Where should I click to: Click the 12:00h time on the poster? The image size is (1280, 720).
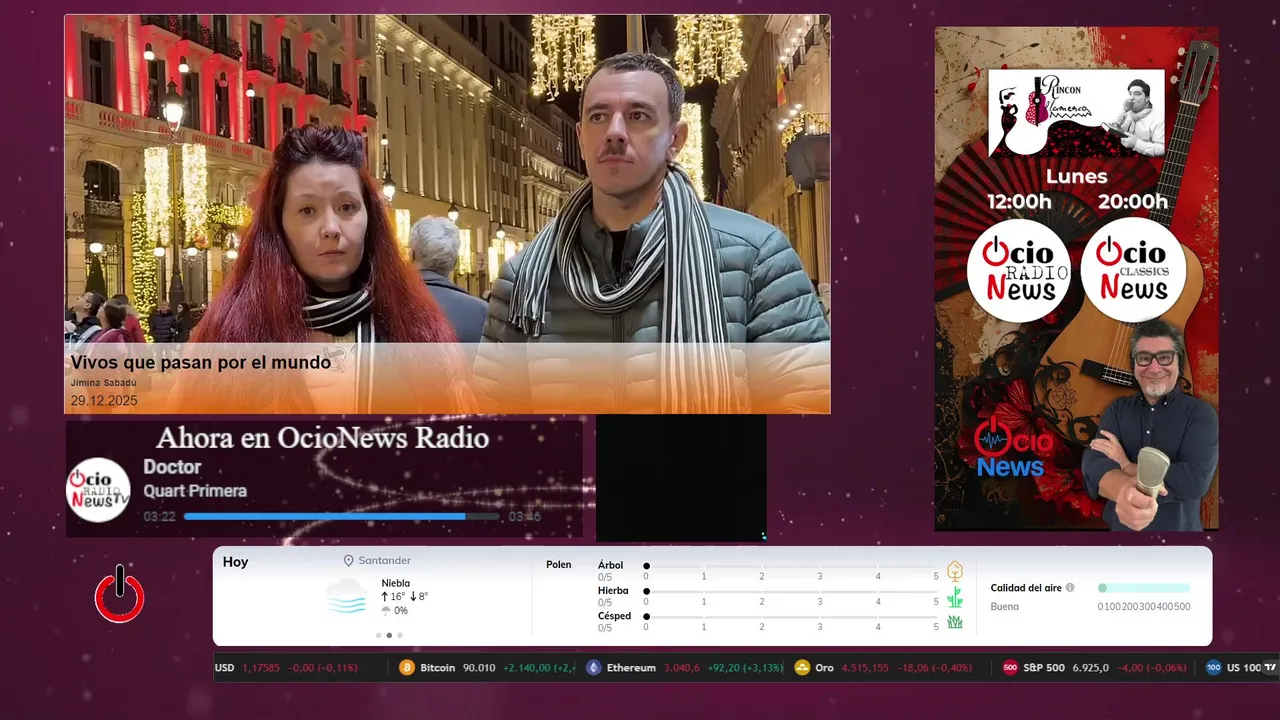1019,202
